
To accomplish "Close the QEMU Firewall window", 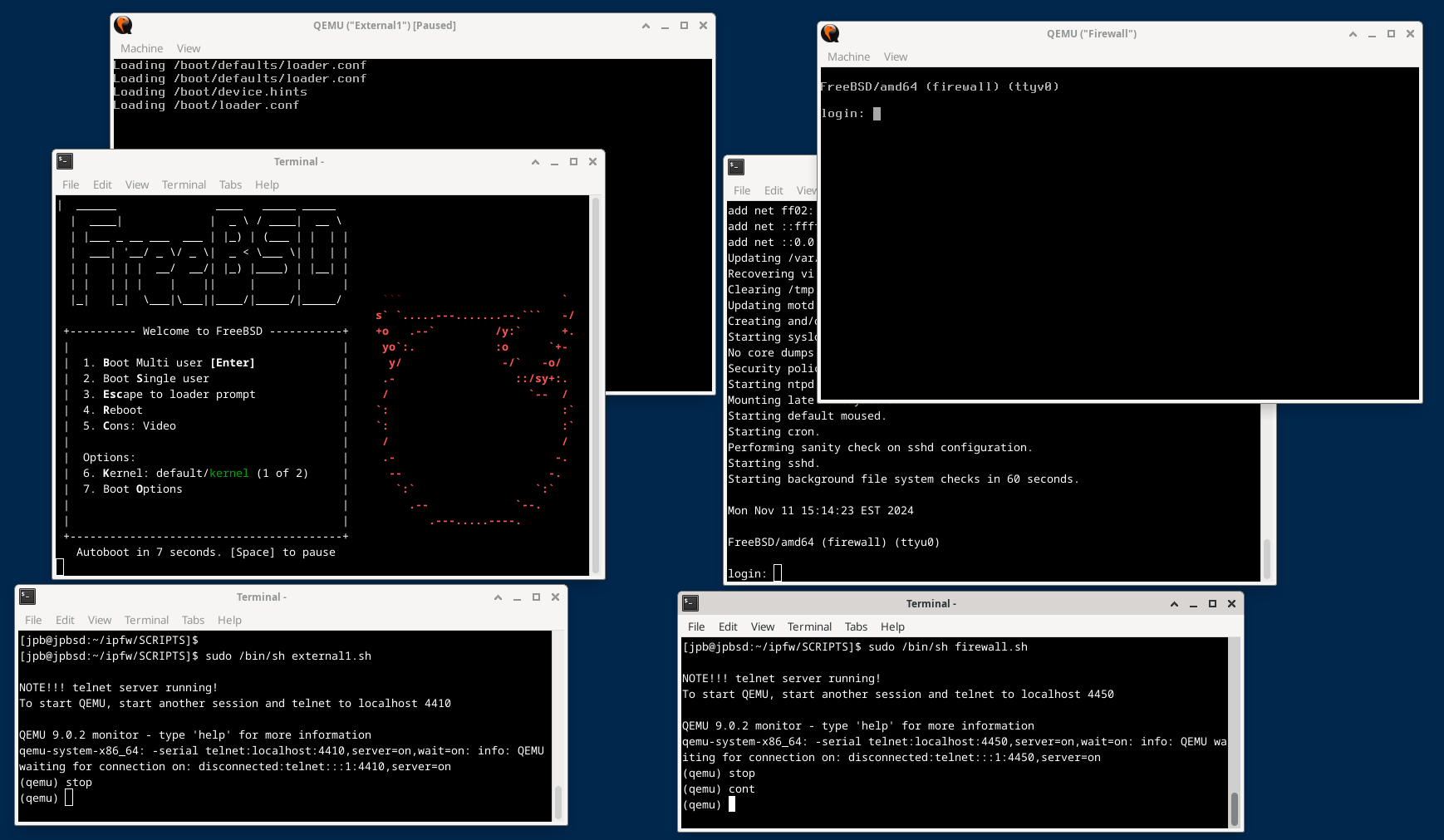I will [x=1410, y=34].
